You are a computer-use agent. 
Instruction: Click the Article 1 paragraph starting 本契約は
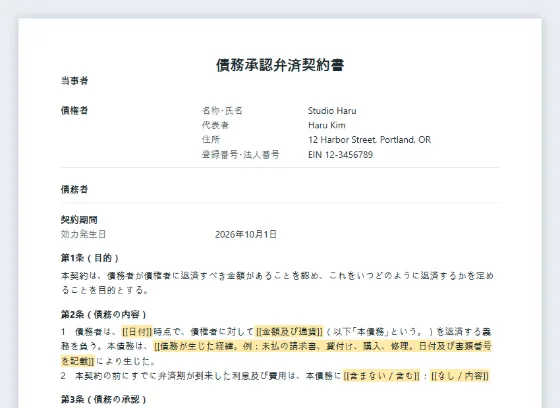pos(277,283)
